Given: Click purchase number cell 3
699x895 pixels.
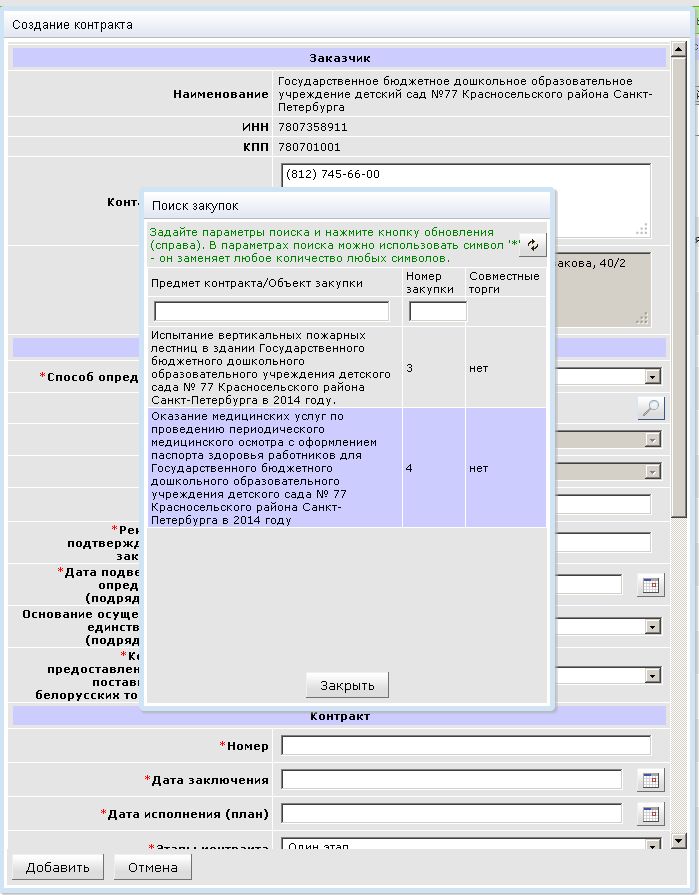Looking at the screenshot, I should click(434, 368).
